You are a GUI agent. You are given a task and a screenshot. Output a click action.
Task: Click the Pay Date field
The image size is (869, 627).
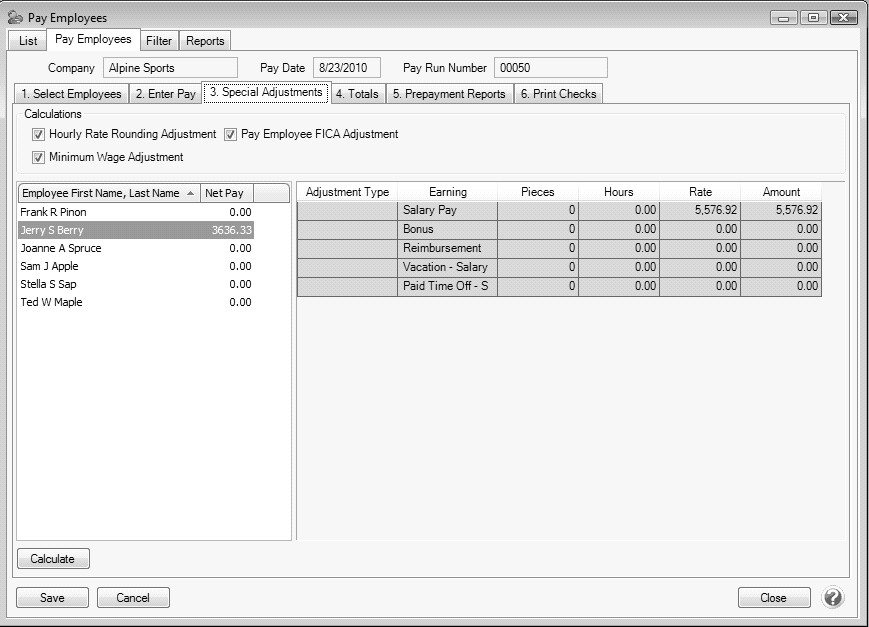[342, 68]
